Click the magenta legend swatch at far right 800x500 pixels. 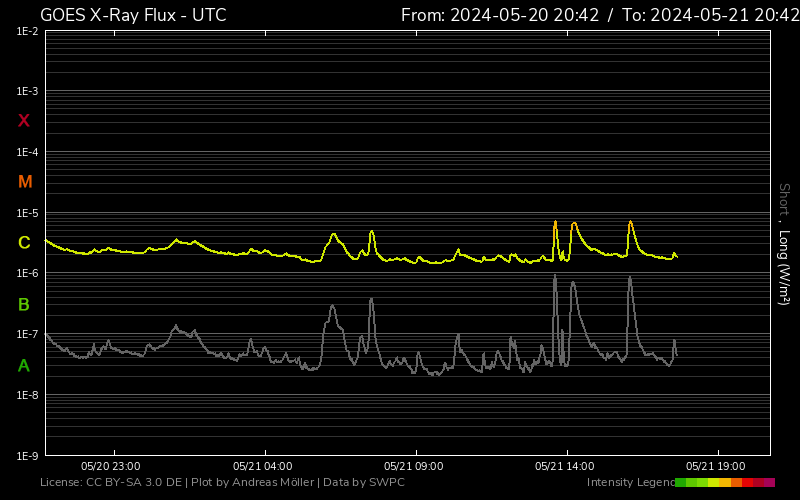pyautogui.click(x=769, y=483)
